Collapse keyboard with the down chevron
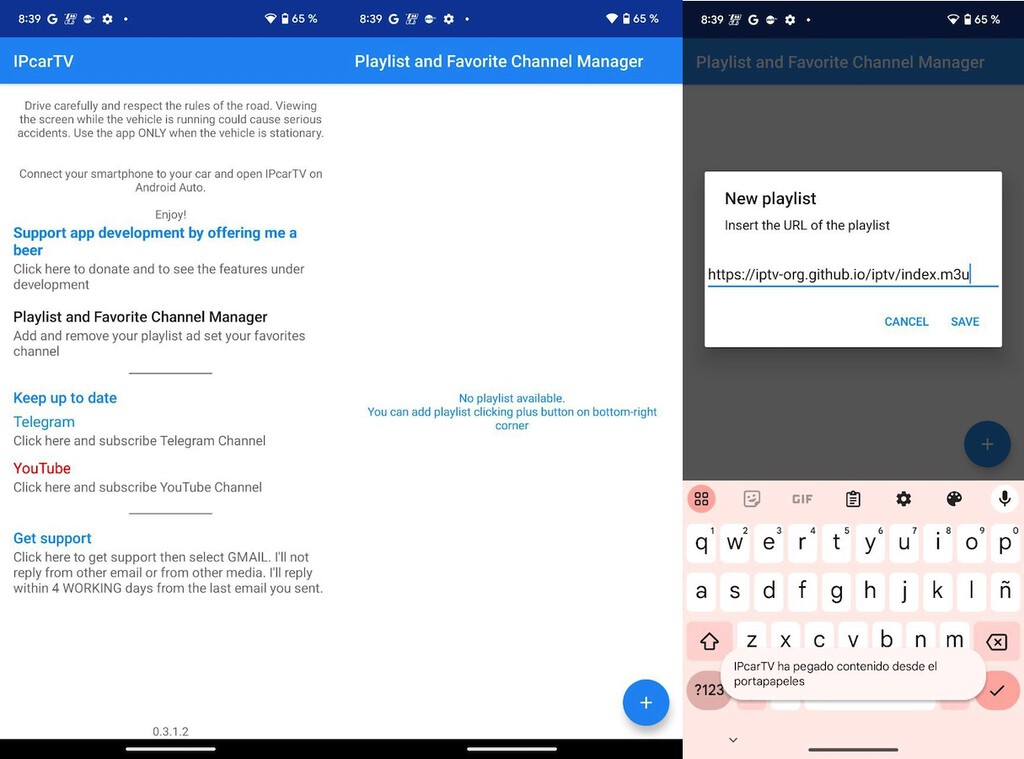The image size is (1024, 759). pos(733,740)
